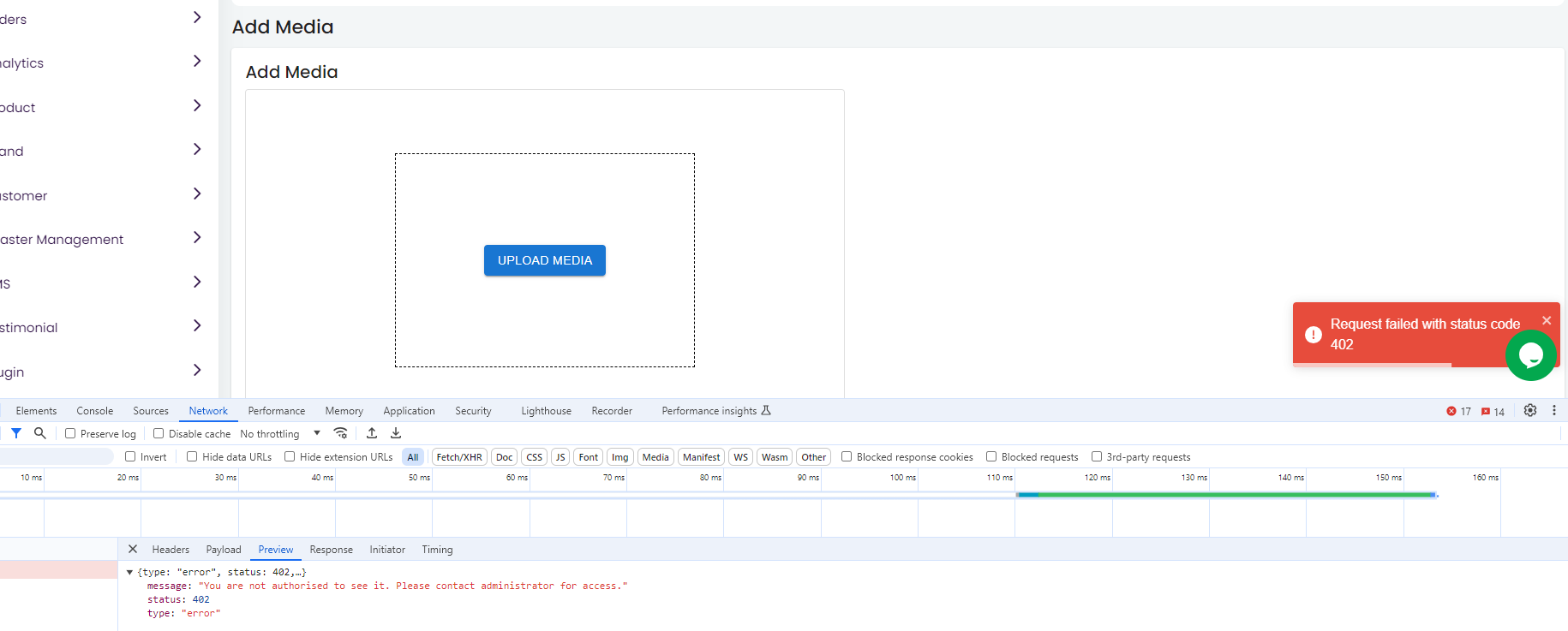Open the Headers tab of request
Screen dimensions: 1568x631
pyautogui.click(x=171, y=550)
